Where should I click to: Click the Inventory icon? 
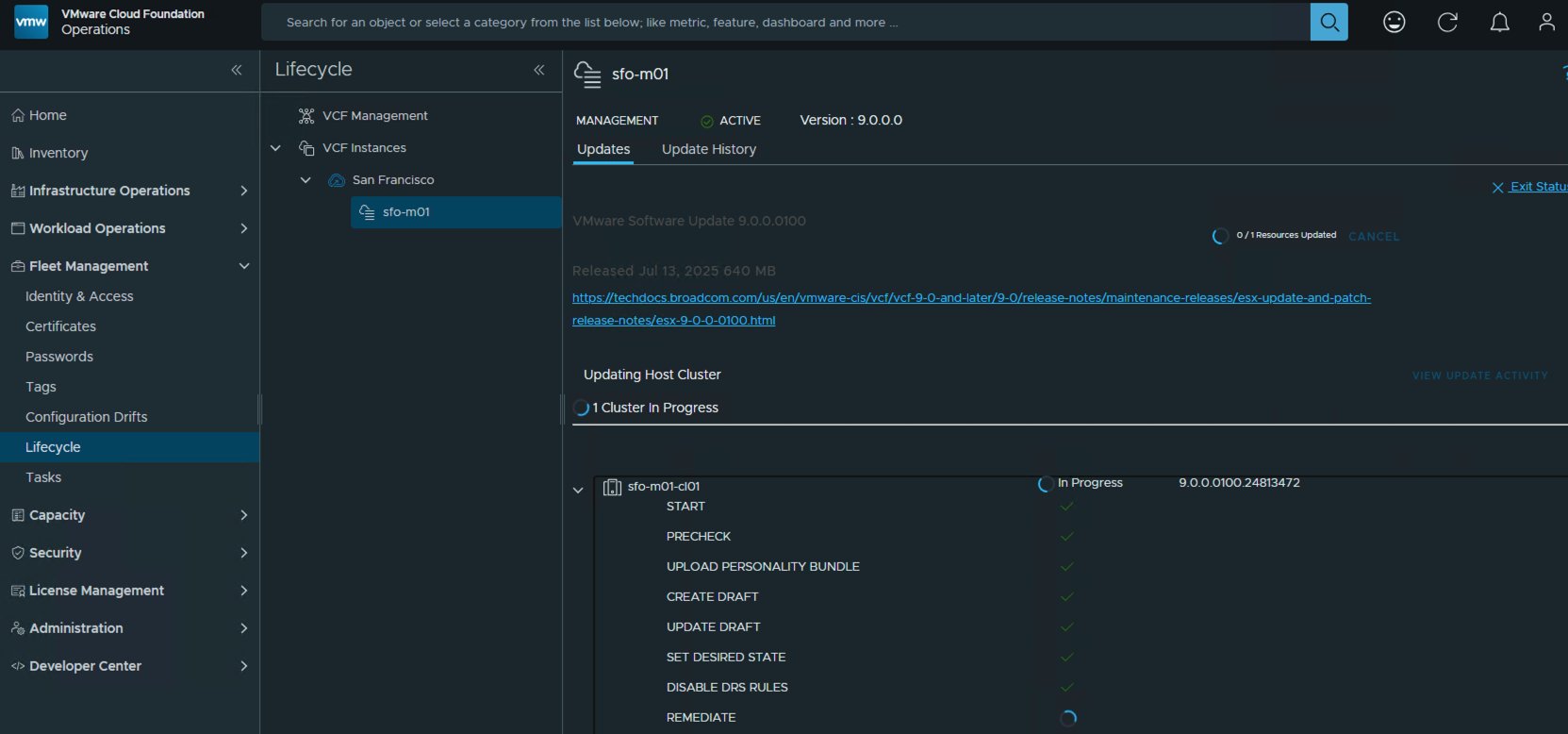(x=18, y=153)
